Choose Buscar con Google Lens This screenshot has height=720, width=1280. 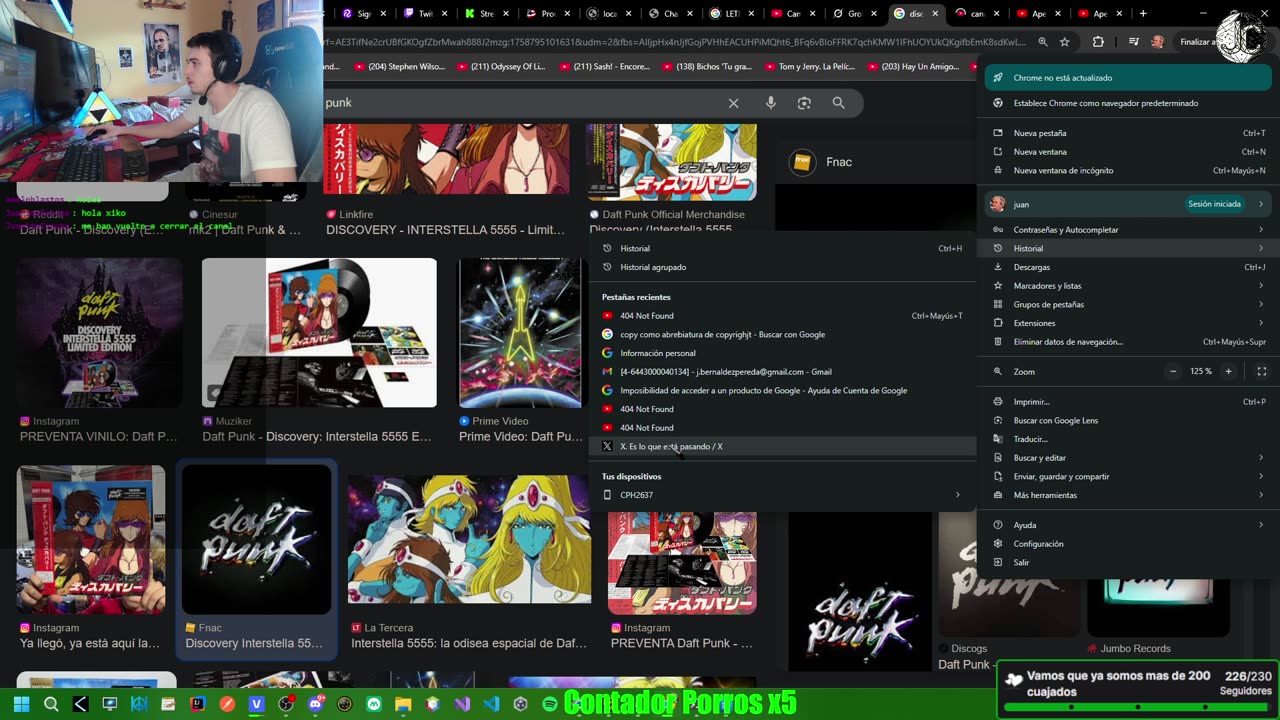pyautogui.click(x=1128, y=421)
